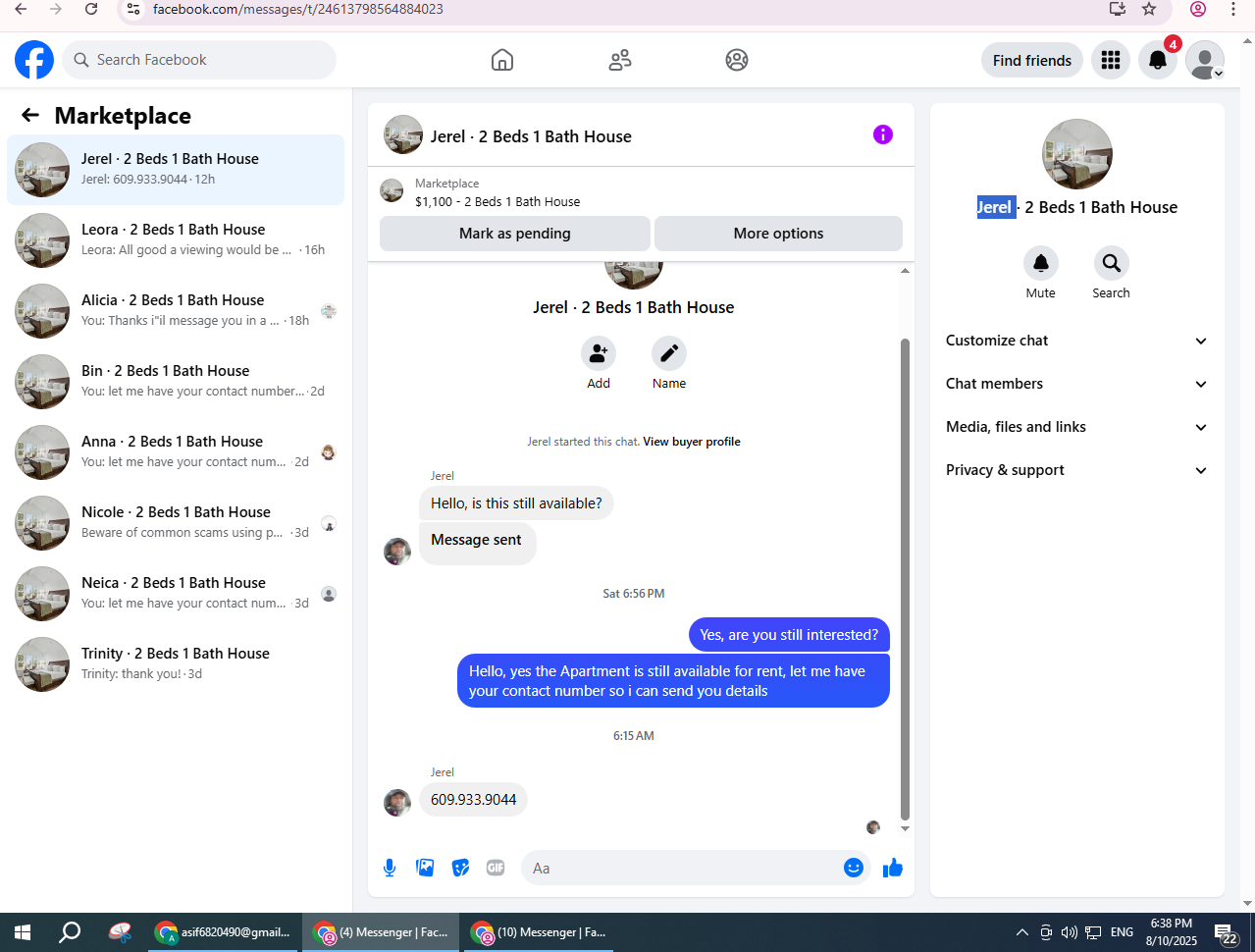Expand Media, files and links section
Viewport: 1255px width, 952px height.
click(1076, 427)
